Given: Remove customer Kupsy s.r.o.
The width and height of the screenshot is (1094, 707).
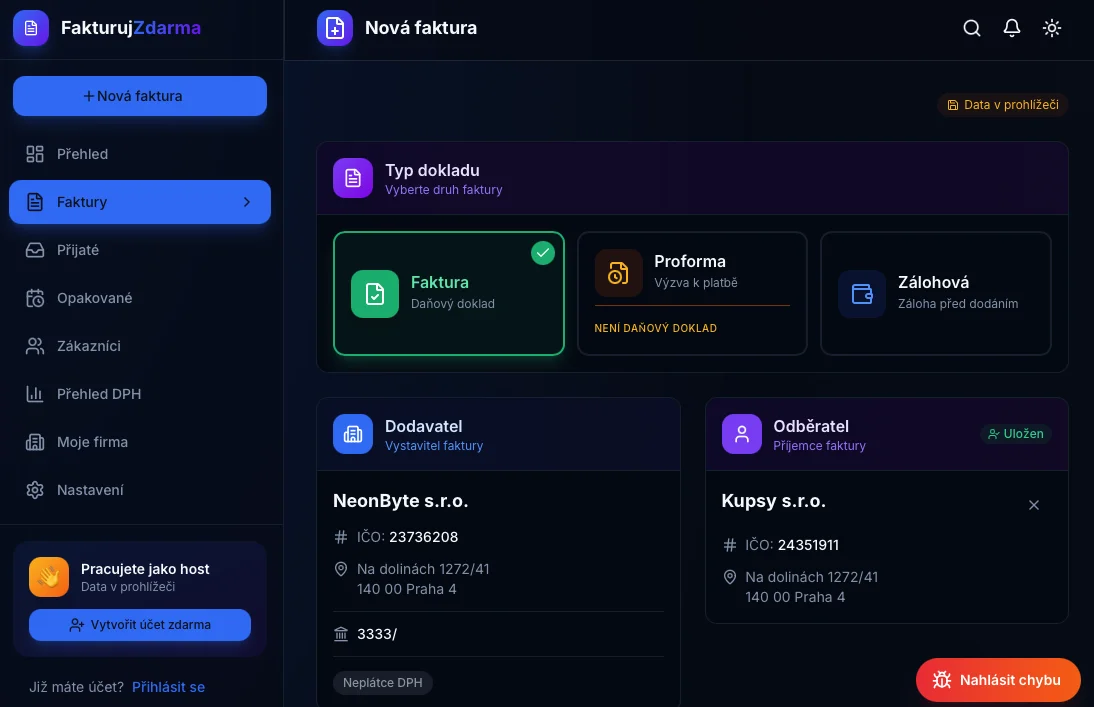Looking at the screenshot, I should tap(1034, 505).
